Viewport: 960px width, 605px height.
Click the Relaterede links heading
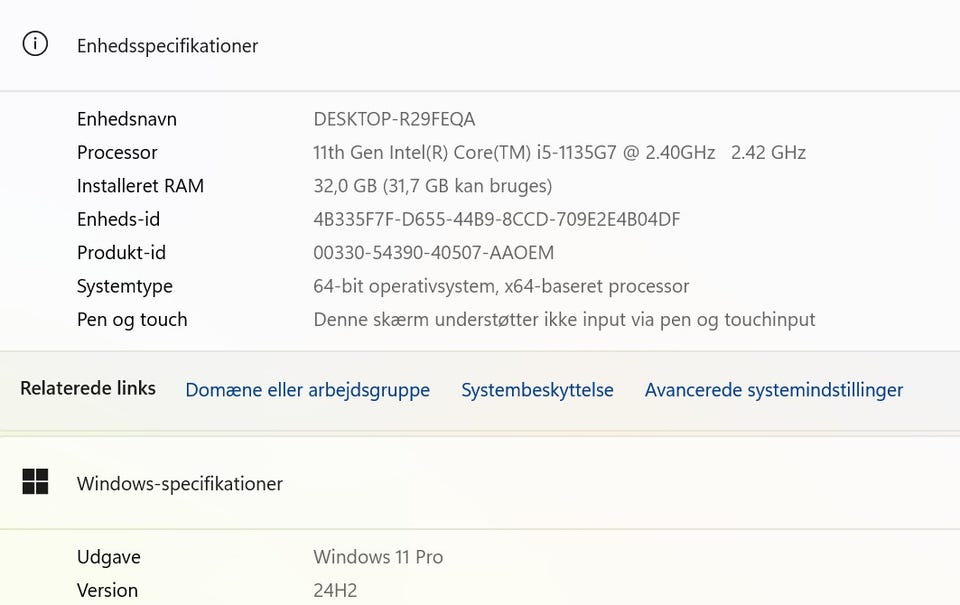[x=88, y=388]
